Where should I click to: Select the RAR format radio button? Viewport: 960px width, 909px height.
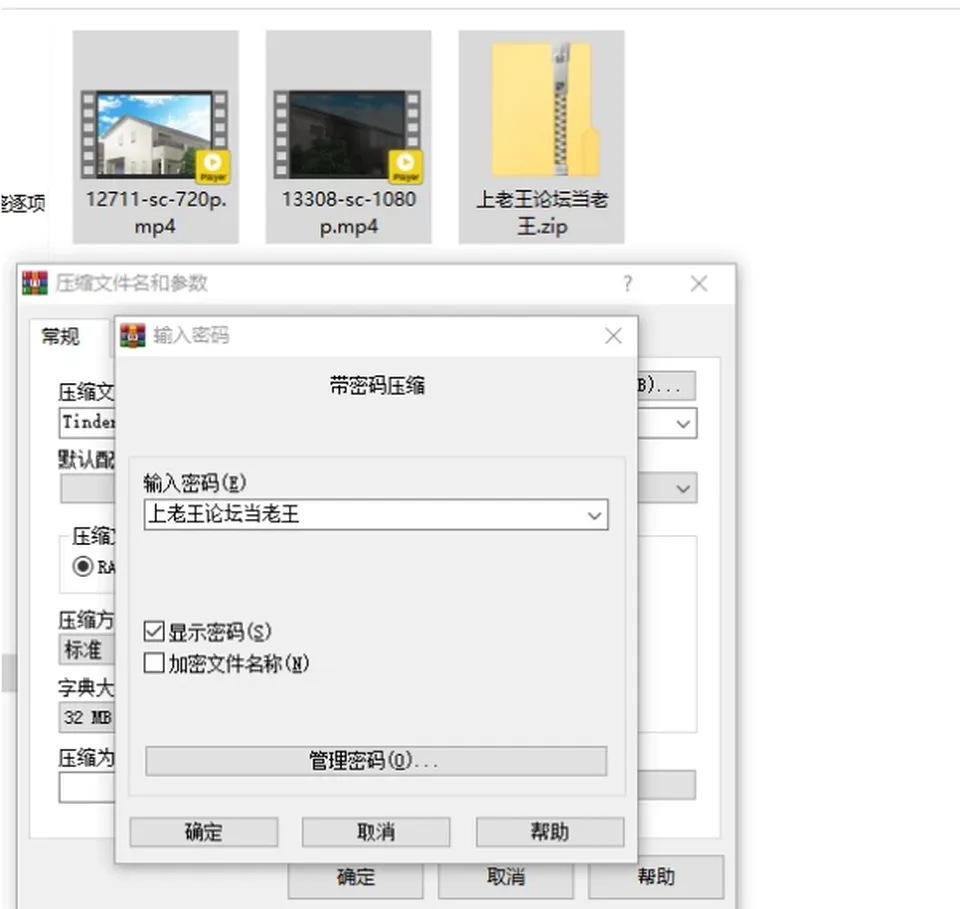83,566
